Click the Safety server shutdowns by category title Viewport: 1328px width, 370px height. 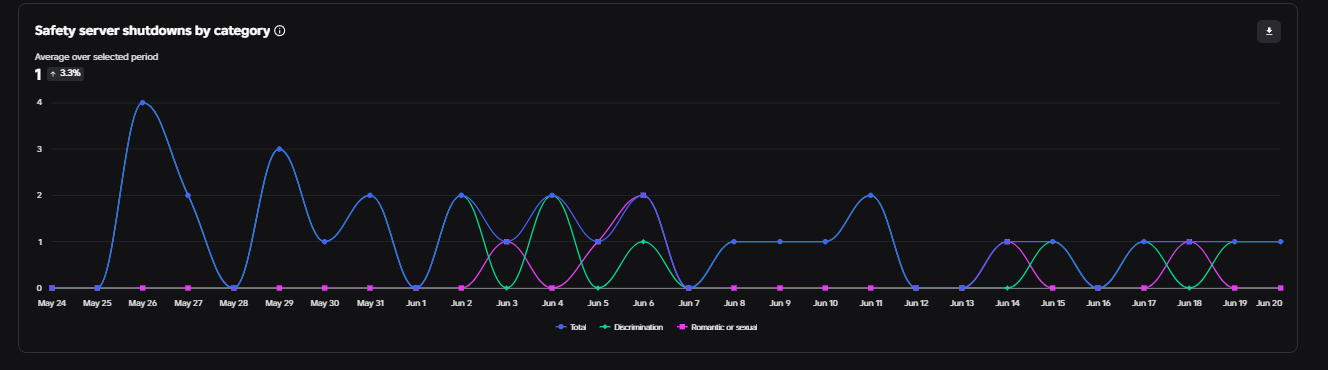click(x=152, y=31)
